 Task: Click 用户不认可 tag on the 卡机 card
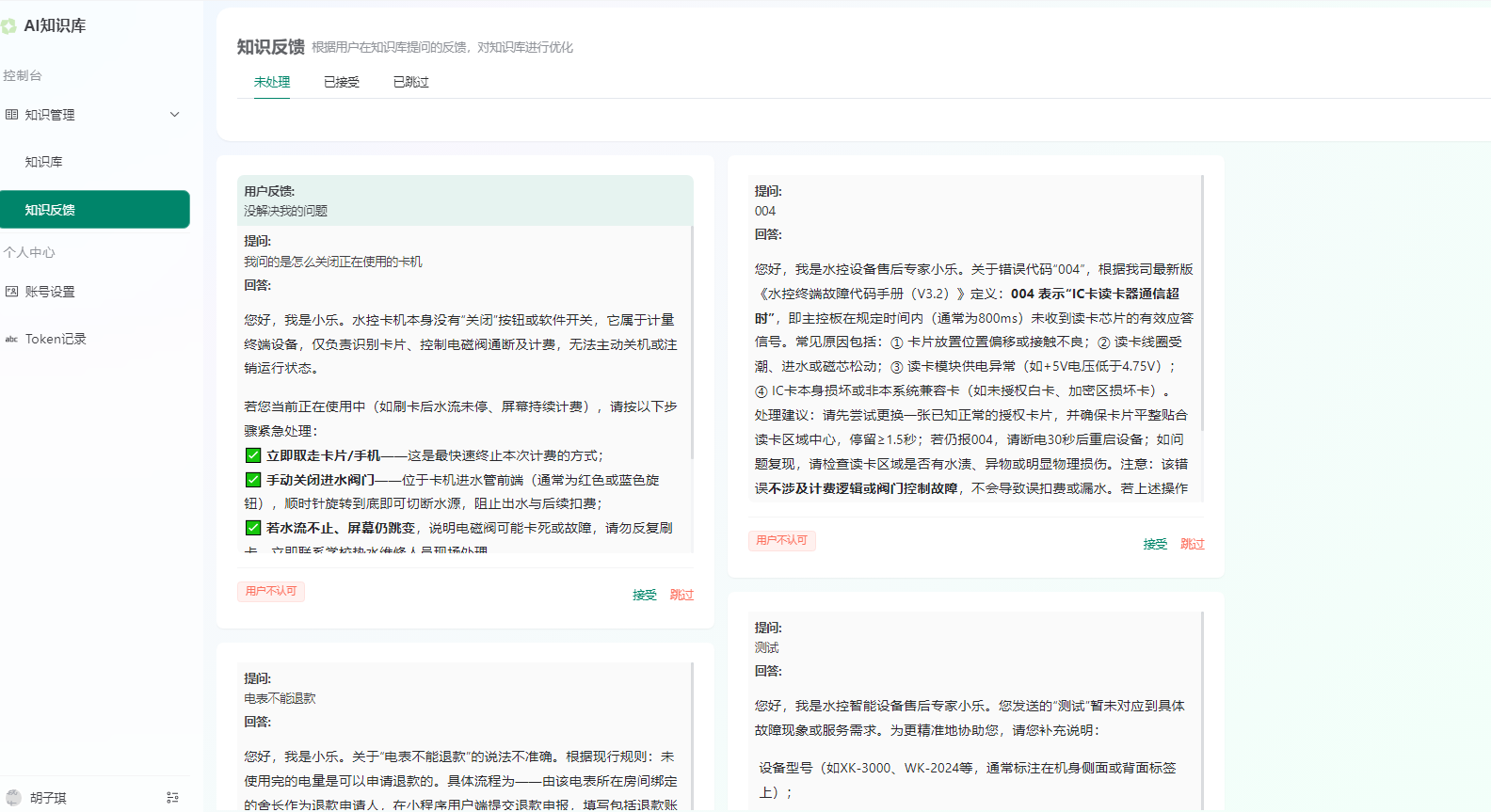point(271,591)
